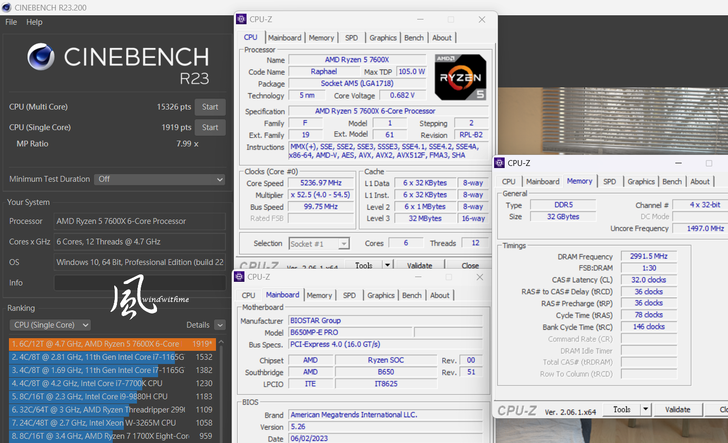Open Graphics tab in the Mainboard CPU-Z window

point(382,295)
